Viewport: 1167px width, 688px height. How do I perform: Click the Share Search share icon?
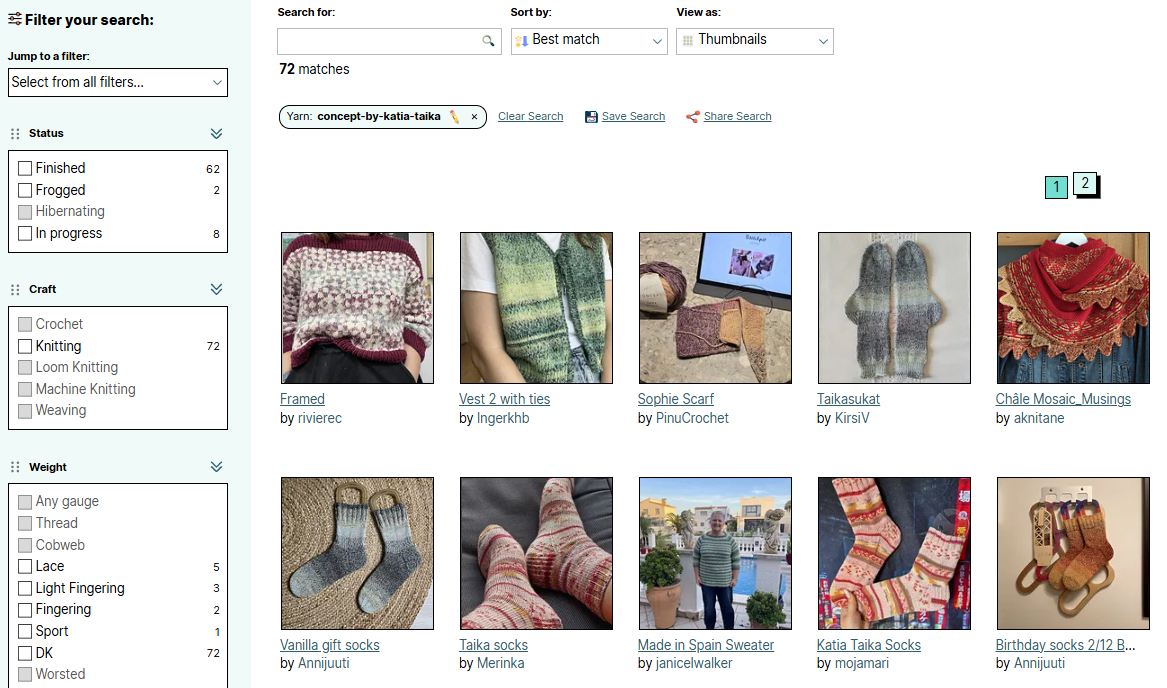pos(692,117)
